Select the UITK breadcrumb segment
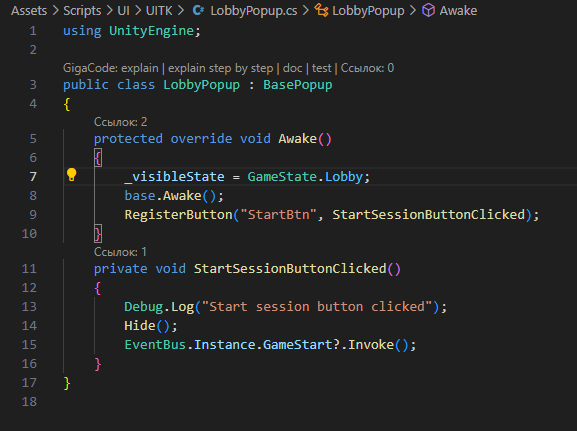Screen dimensions: 577x431 click(x=159, y=11)
